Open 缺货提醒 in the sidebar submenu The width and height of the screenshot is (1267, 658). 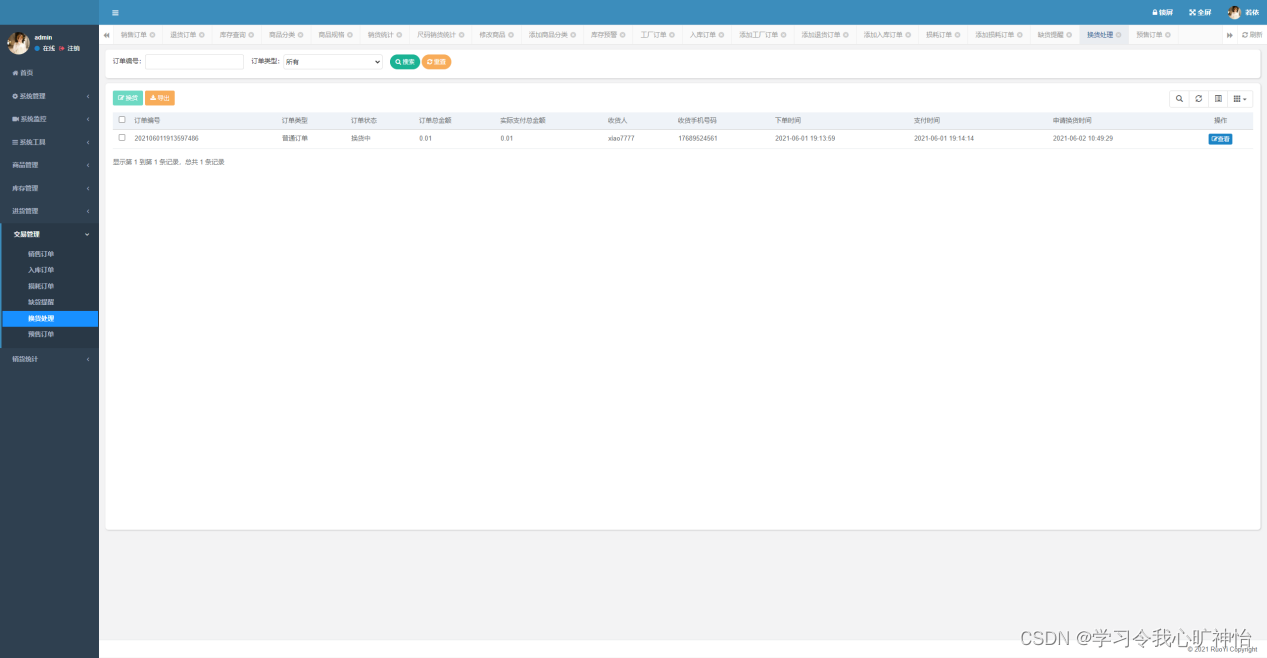pos(49,302)
